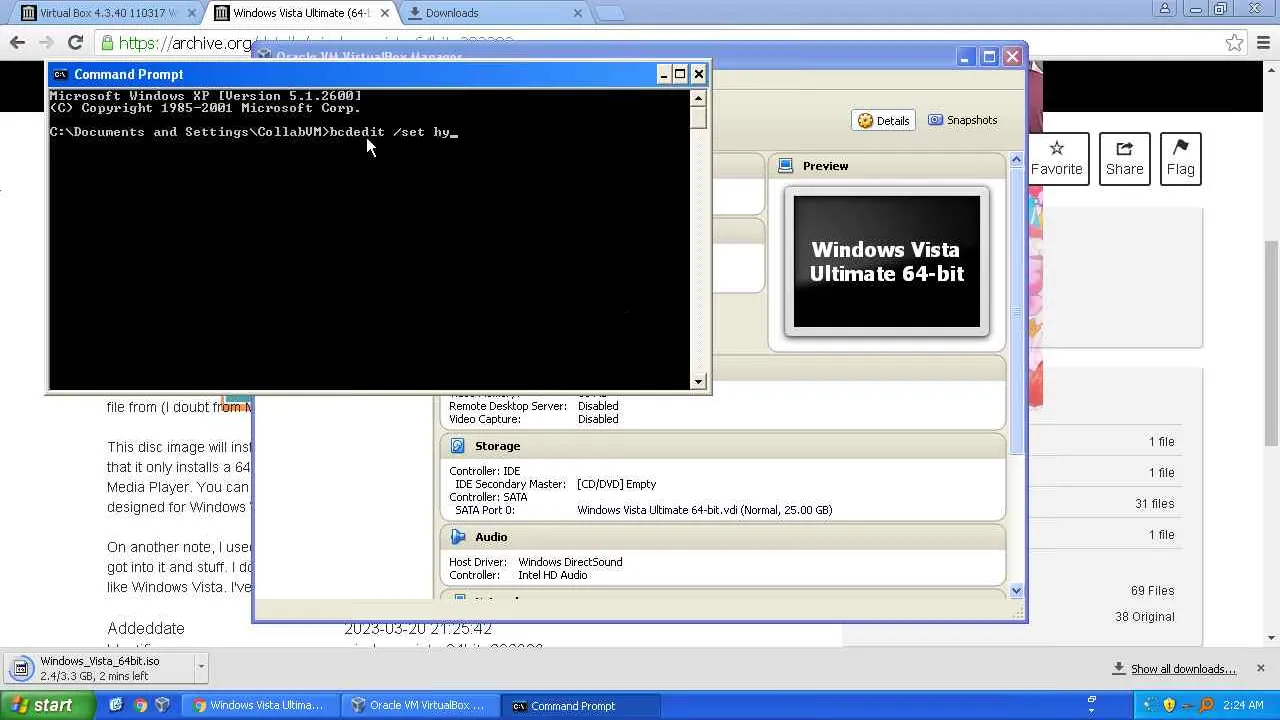This screenshot has height=720, width=1280.
Task: Open the Windows_Vista_64bit.iso download item
Action: pos(100,668)
